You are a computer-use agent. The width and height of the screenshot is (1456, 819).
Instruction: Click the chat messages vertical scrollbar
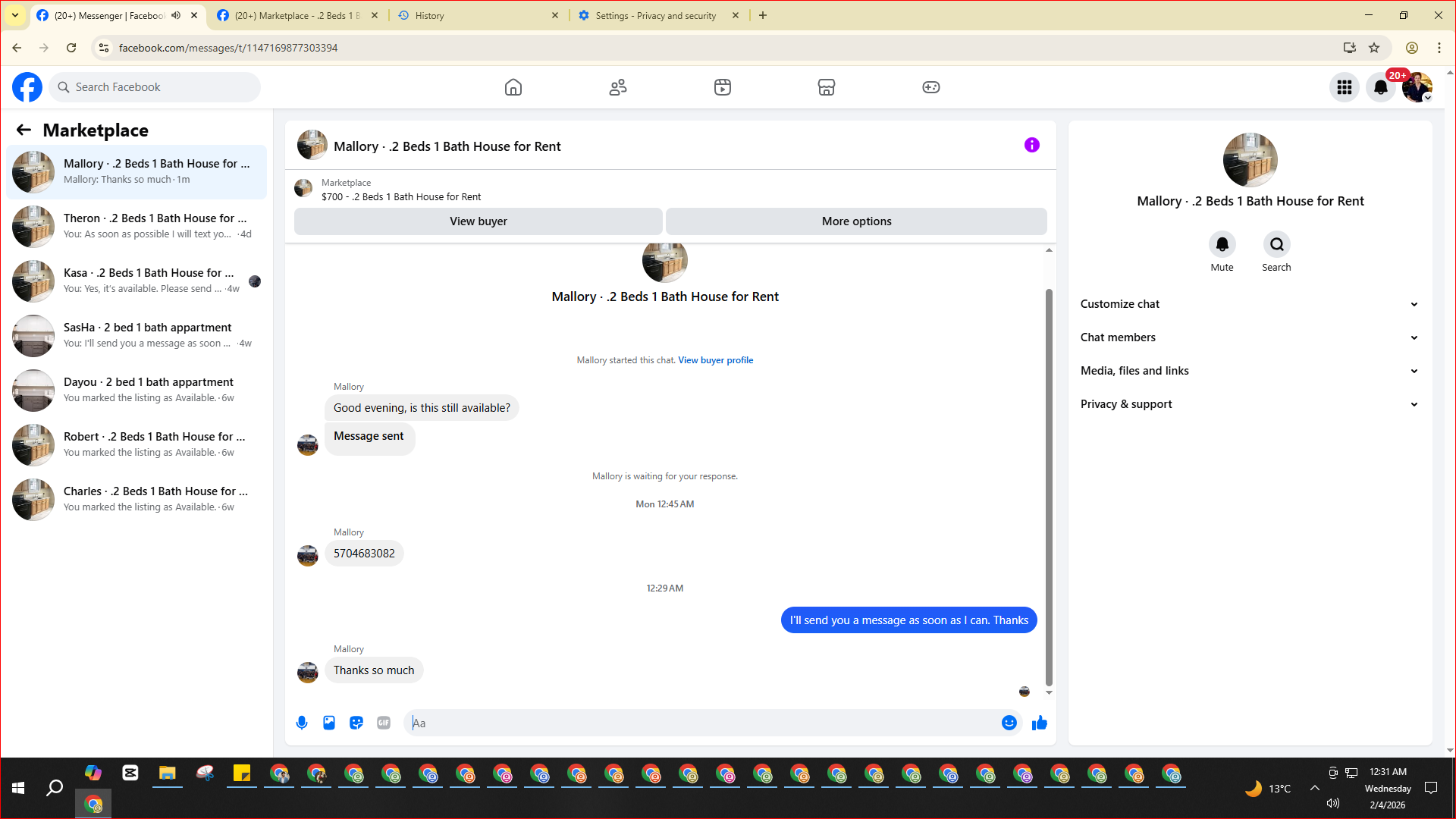(1049, 485)
